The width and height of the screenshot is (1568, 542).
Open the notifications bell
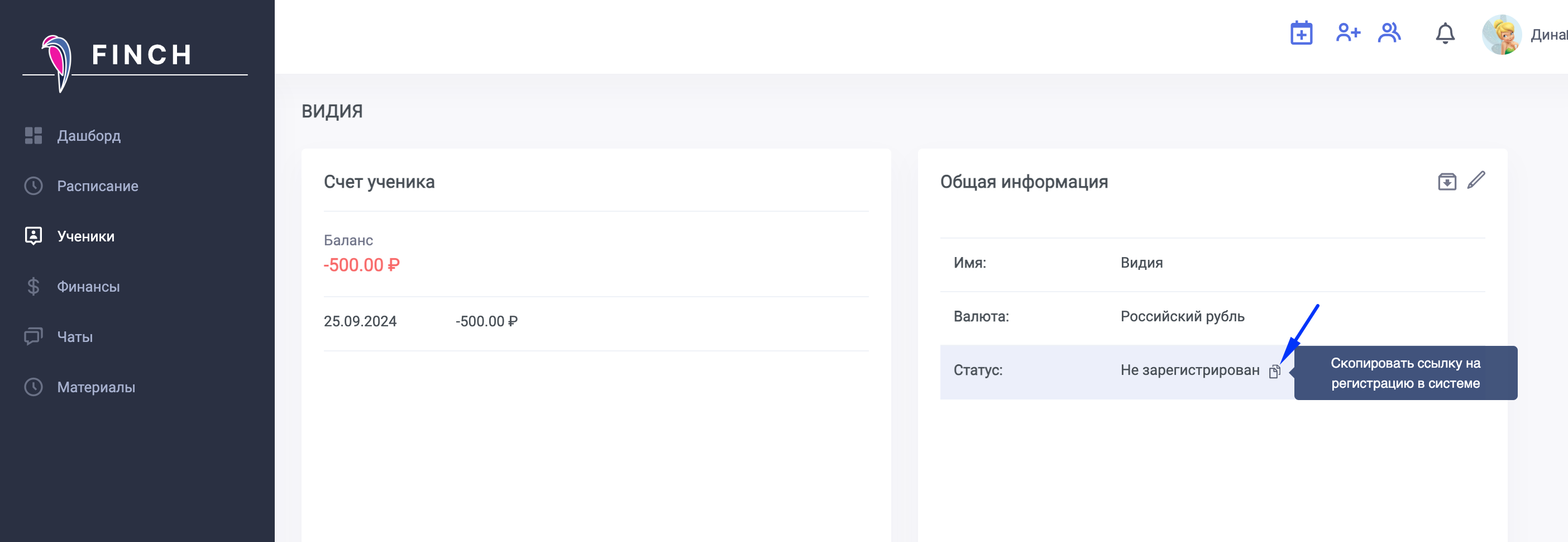tap(1445, 34)
